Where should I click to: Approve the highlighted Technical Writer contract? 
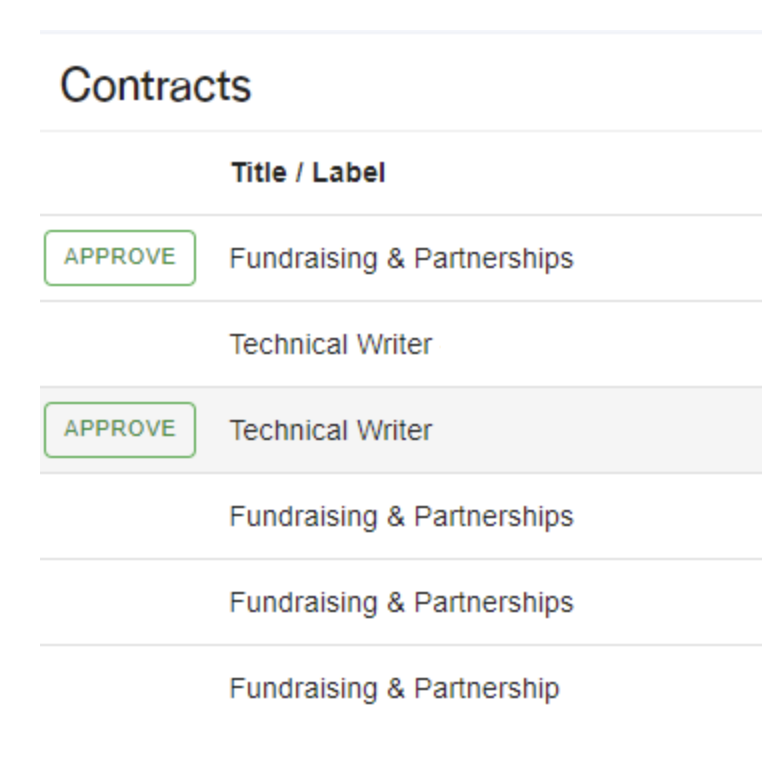pos(120,430)
